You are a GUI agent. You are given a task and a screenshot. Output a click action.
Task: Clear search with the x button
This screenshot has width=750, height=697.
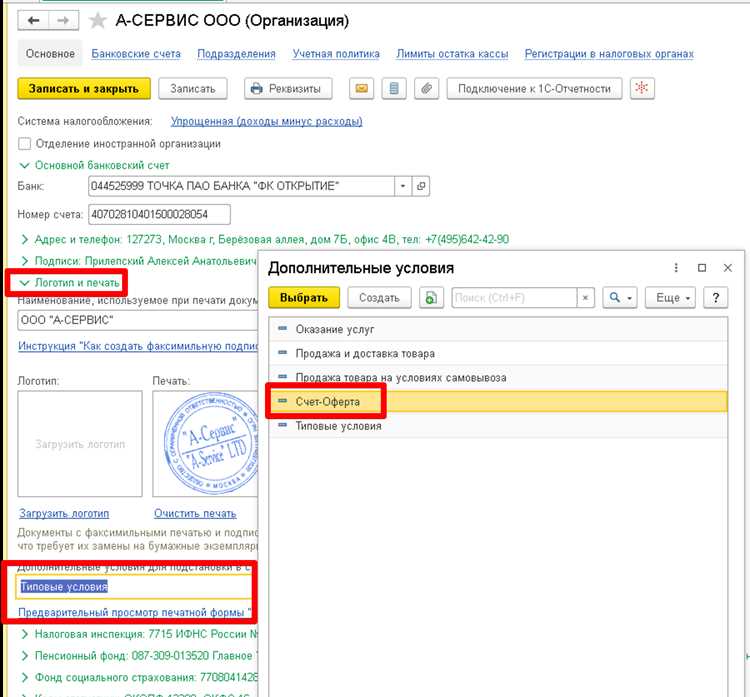[585, 298]
